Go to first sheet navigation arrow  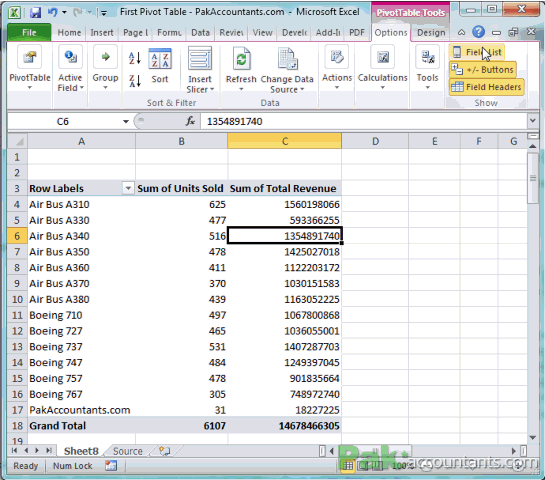pos(14,451)
